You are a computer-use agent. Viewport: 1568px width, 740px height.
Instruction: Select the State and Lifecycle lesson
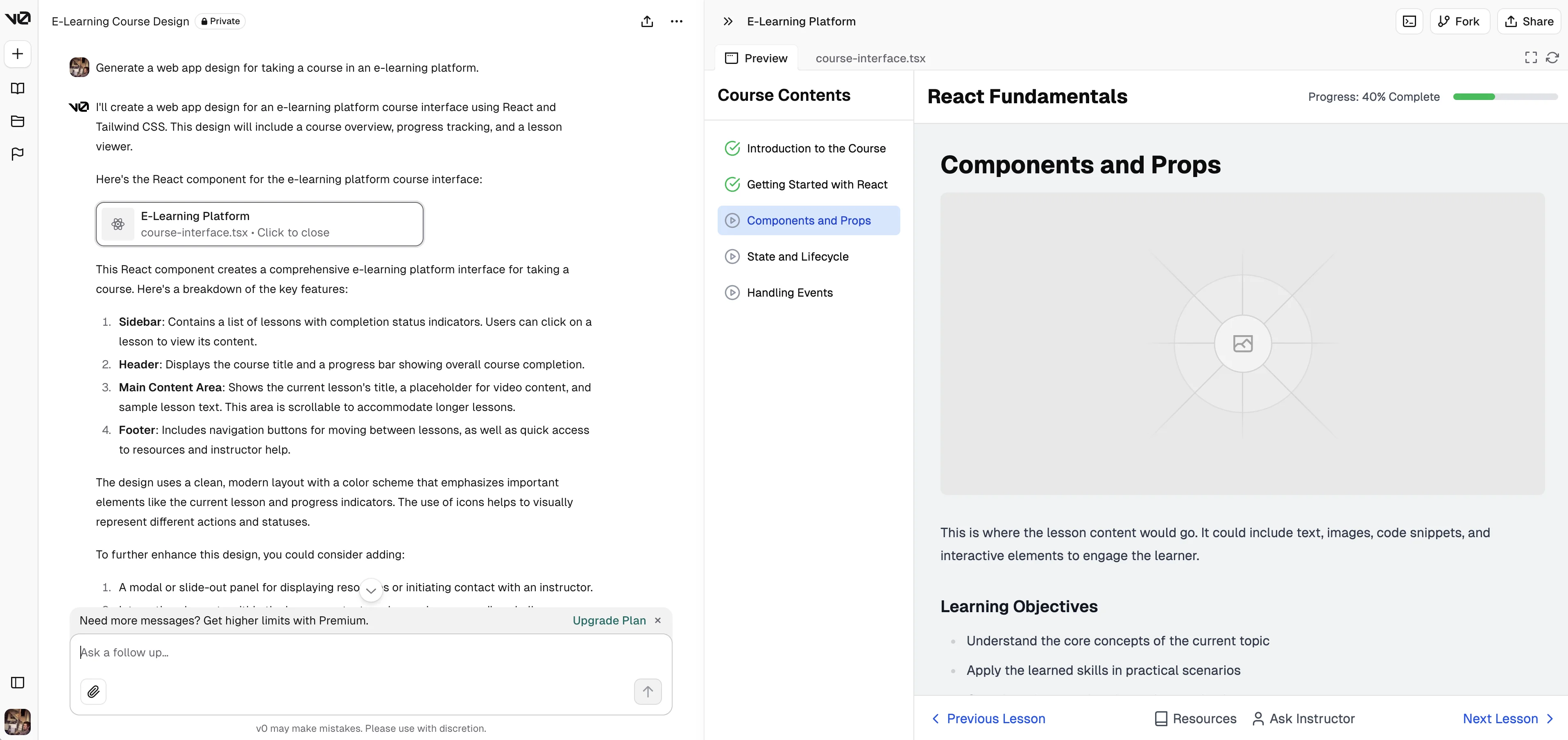[x=798, y=257]
